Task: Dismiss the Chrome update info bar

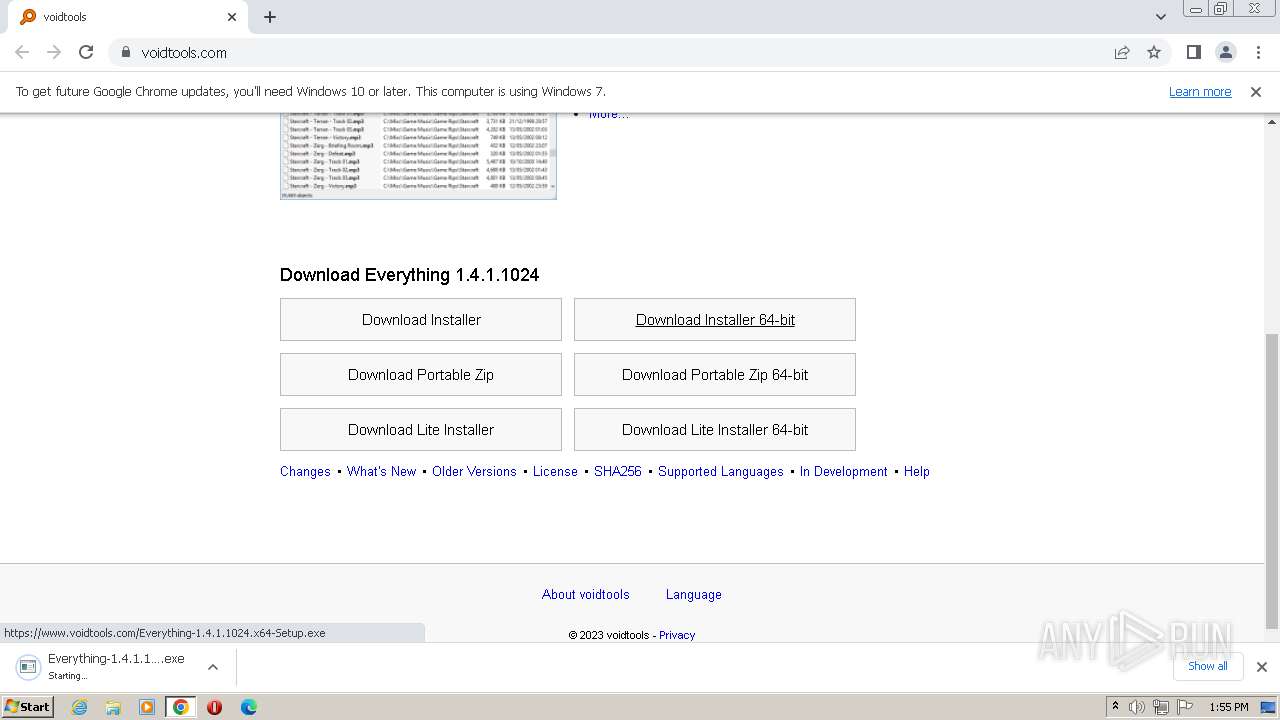Action: coord(1256,91)
